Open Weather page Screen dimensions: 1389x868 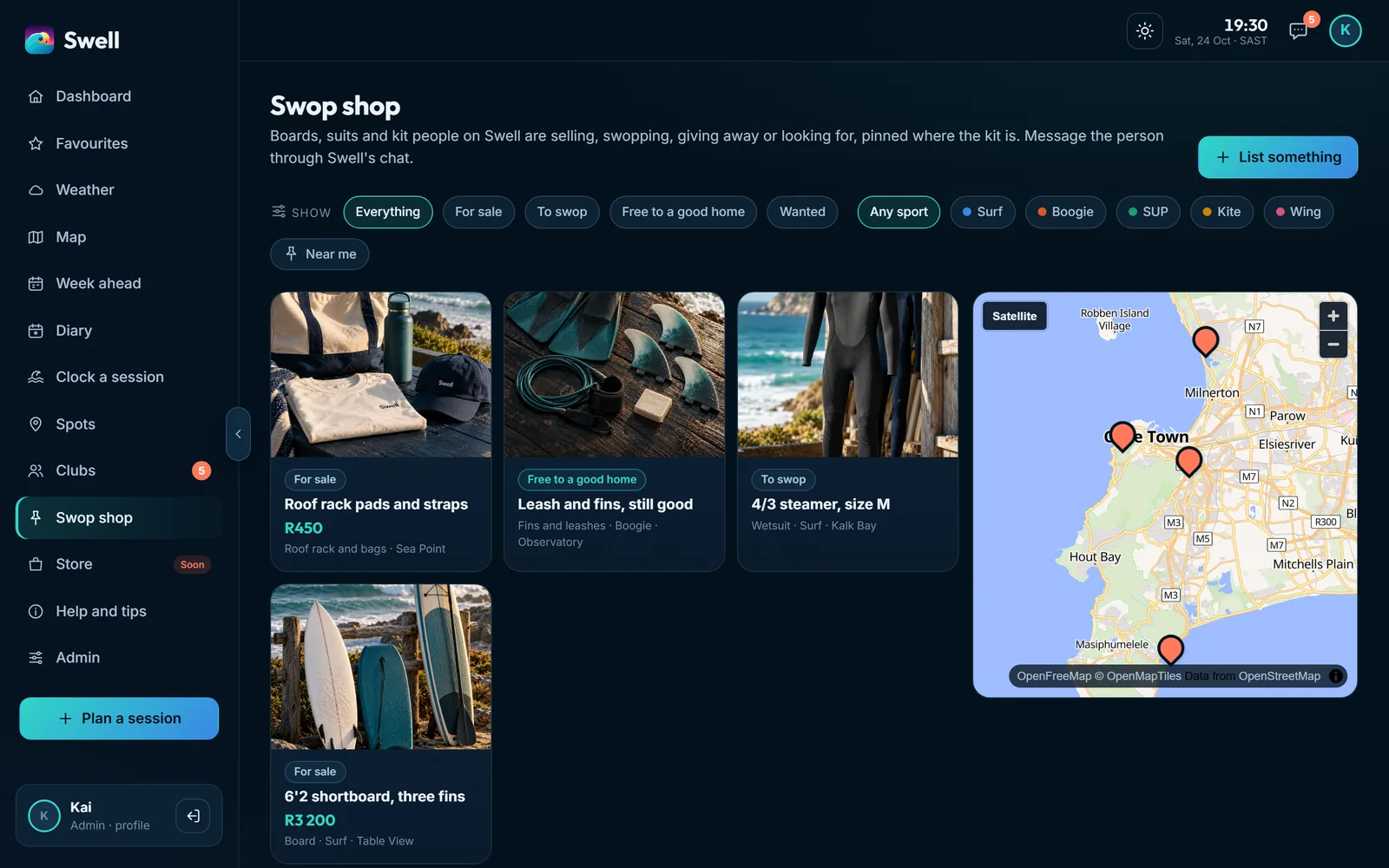tap(120, 190)
